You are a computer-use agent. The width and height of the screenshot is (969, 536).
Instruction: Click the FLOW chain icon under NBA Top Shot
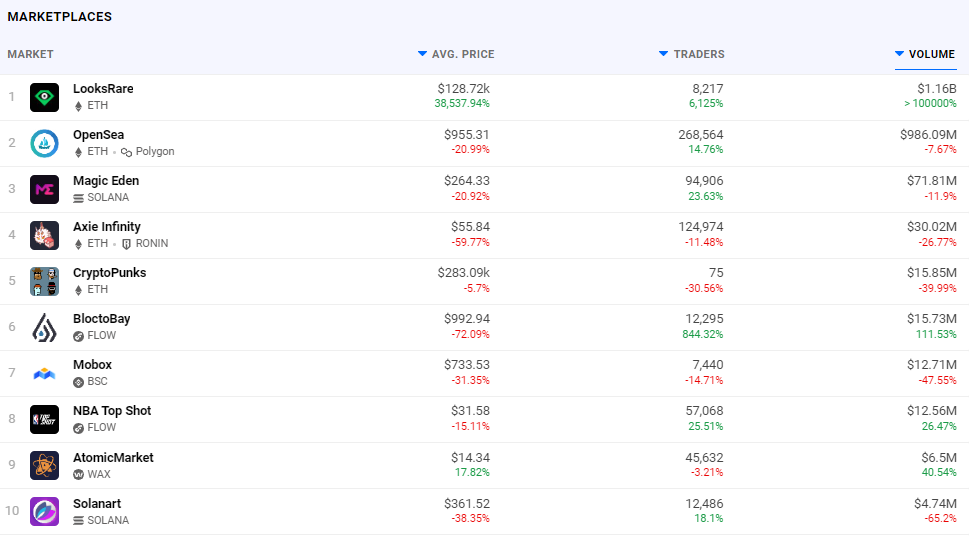coord(78,428)
